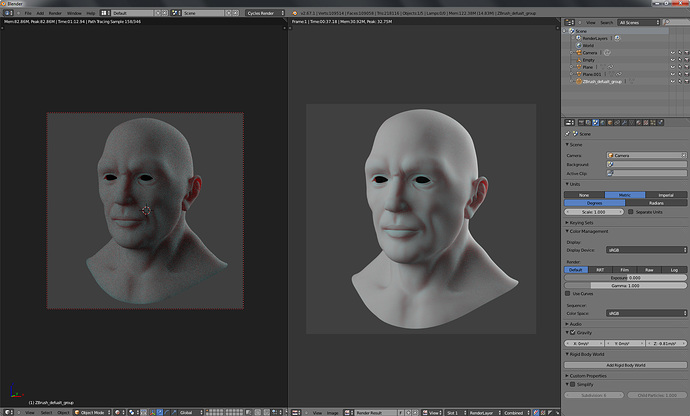Open the outliner editor type selector
The image size is (690, 416).
click(x=569, y=22)
